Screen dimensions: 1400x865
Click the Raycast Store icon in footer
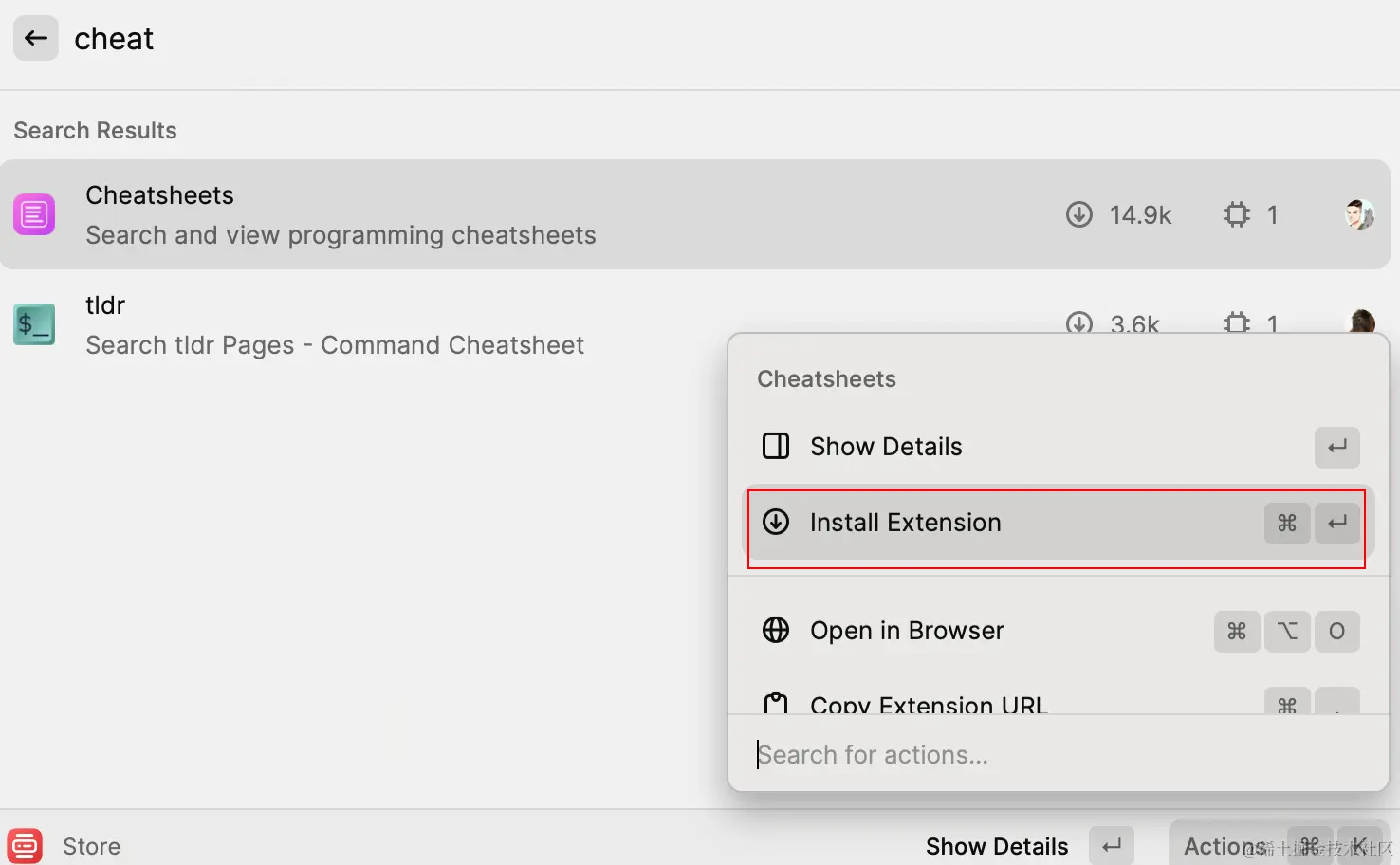(x=25, y=845)
